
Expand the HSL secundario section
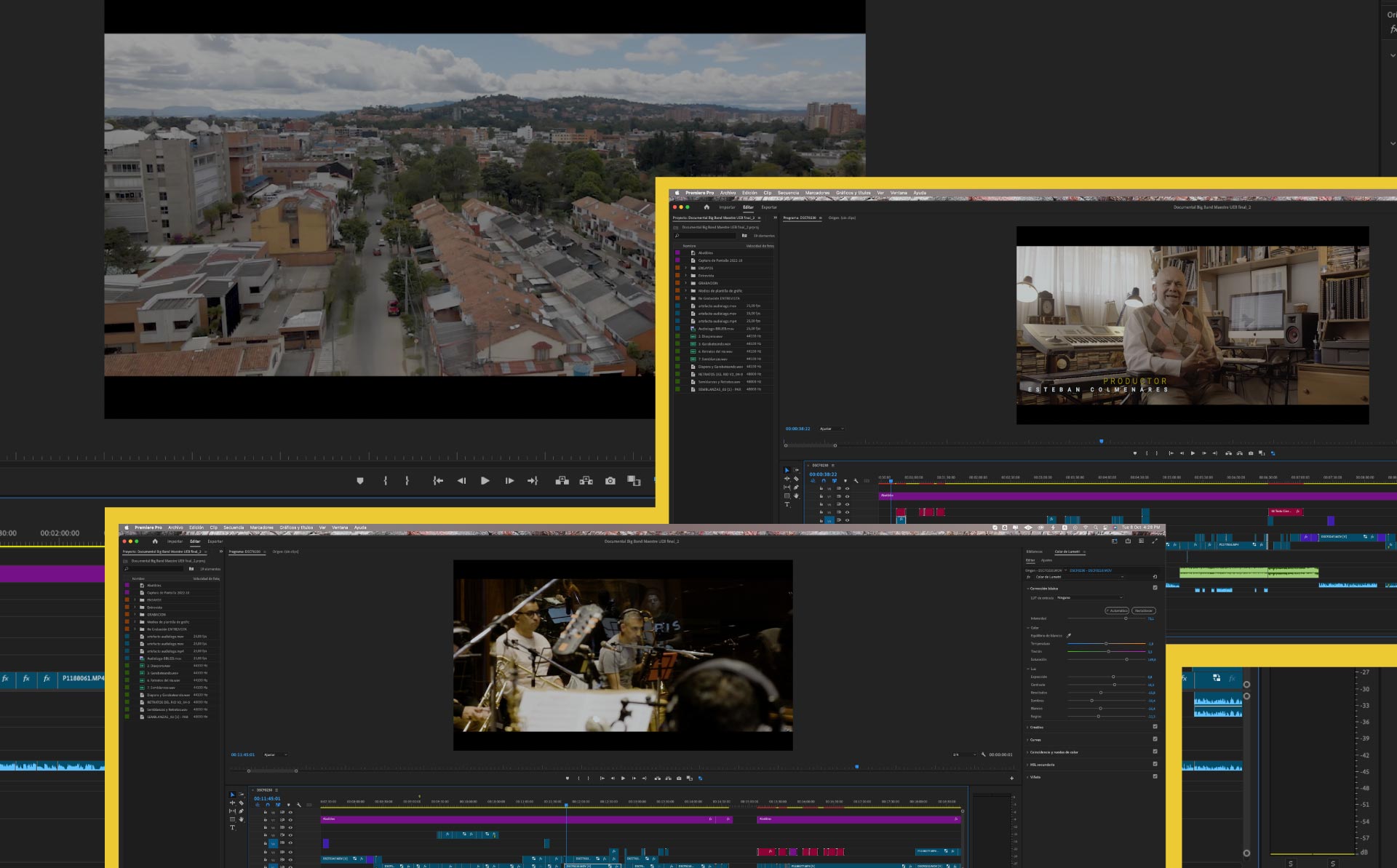[1041, 765]
